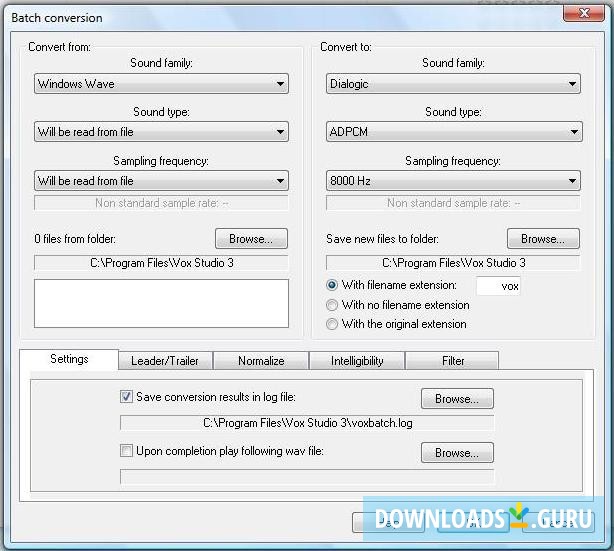Image resolution: width=614 pixels, height=551 pixels.
Task: Open the Normalize tab
Action: [261, 361]
